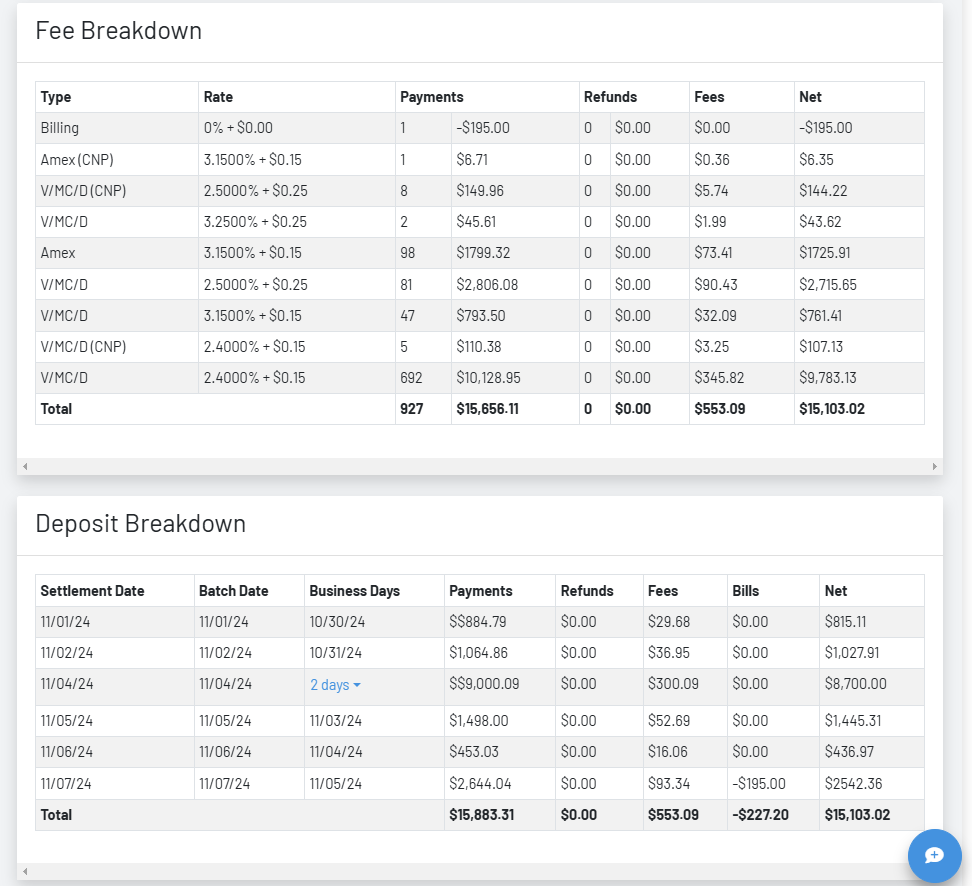Screen dimensions: 972x886
Task: Click the Fee Breakdown scrollbar left arrow
Action: (x=25, y=466)
